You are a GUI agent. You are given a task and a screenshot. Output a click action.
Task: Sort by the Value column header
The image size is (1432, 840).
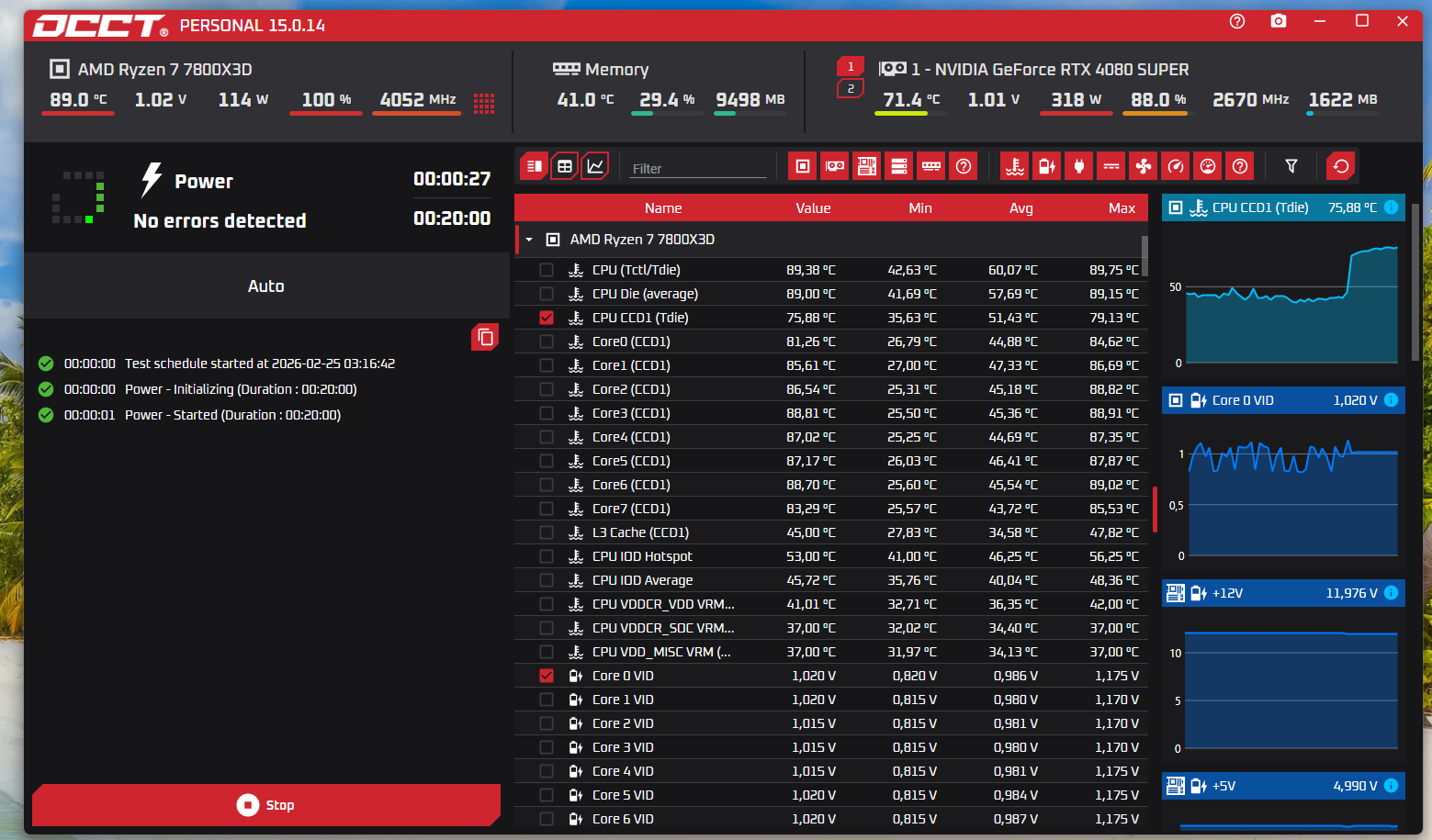[x=813, y=208]
